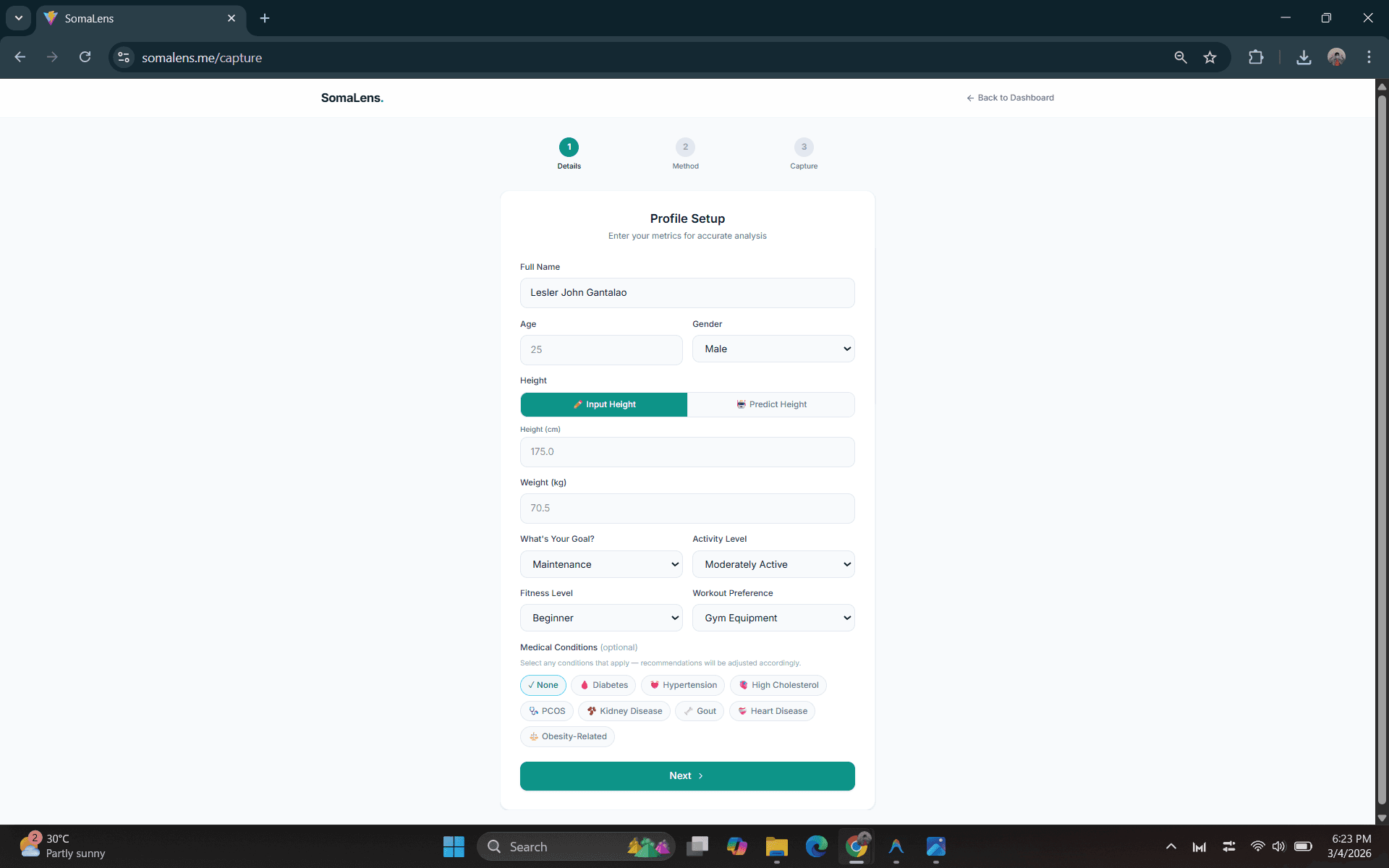1389x868 pixels.
Task: Open the Gender dropdown
Action: pyautogui.click(x=773, y=349)
